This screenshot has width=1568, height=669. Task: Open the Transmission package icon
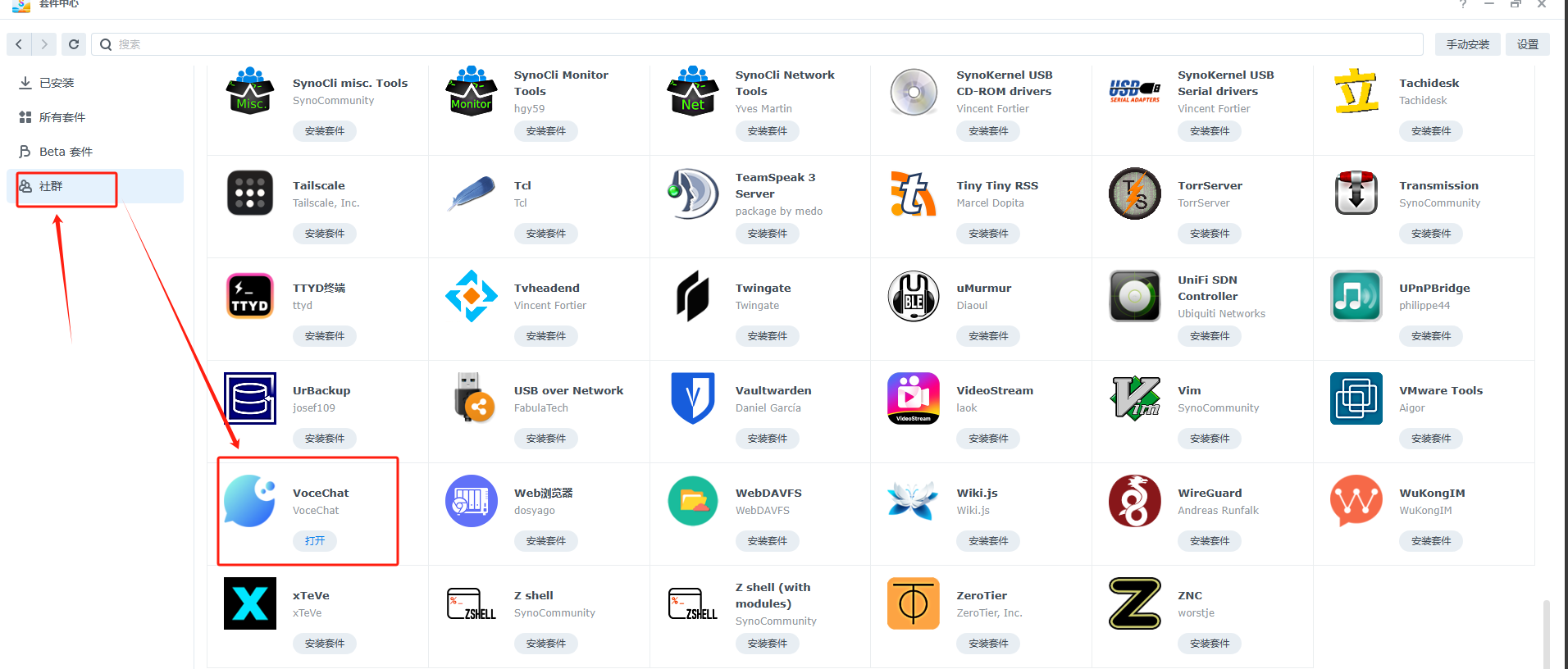[x=1356, y=193]
